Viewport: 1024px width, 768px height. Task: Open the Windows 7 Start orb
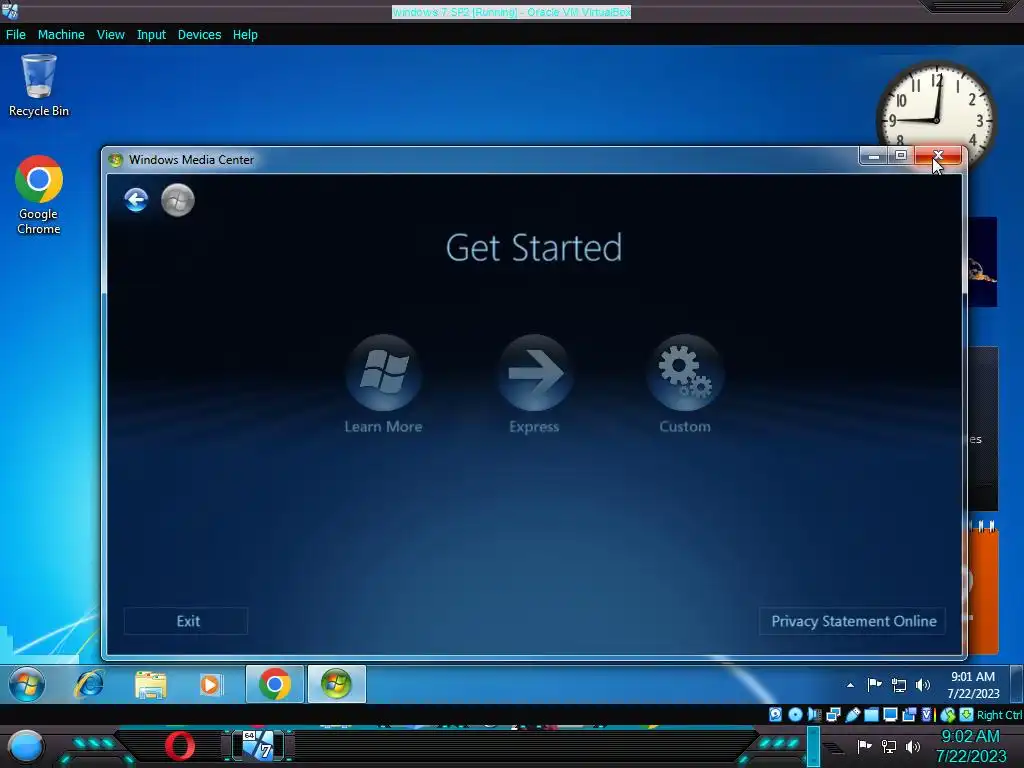point(27,684)
